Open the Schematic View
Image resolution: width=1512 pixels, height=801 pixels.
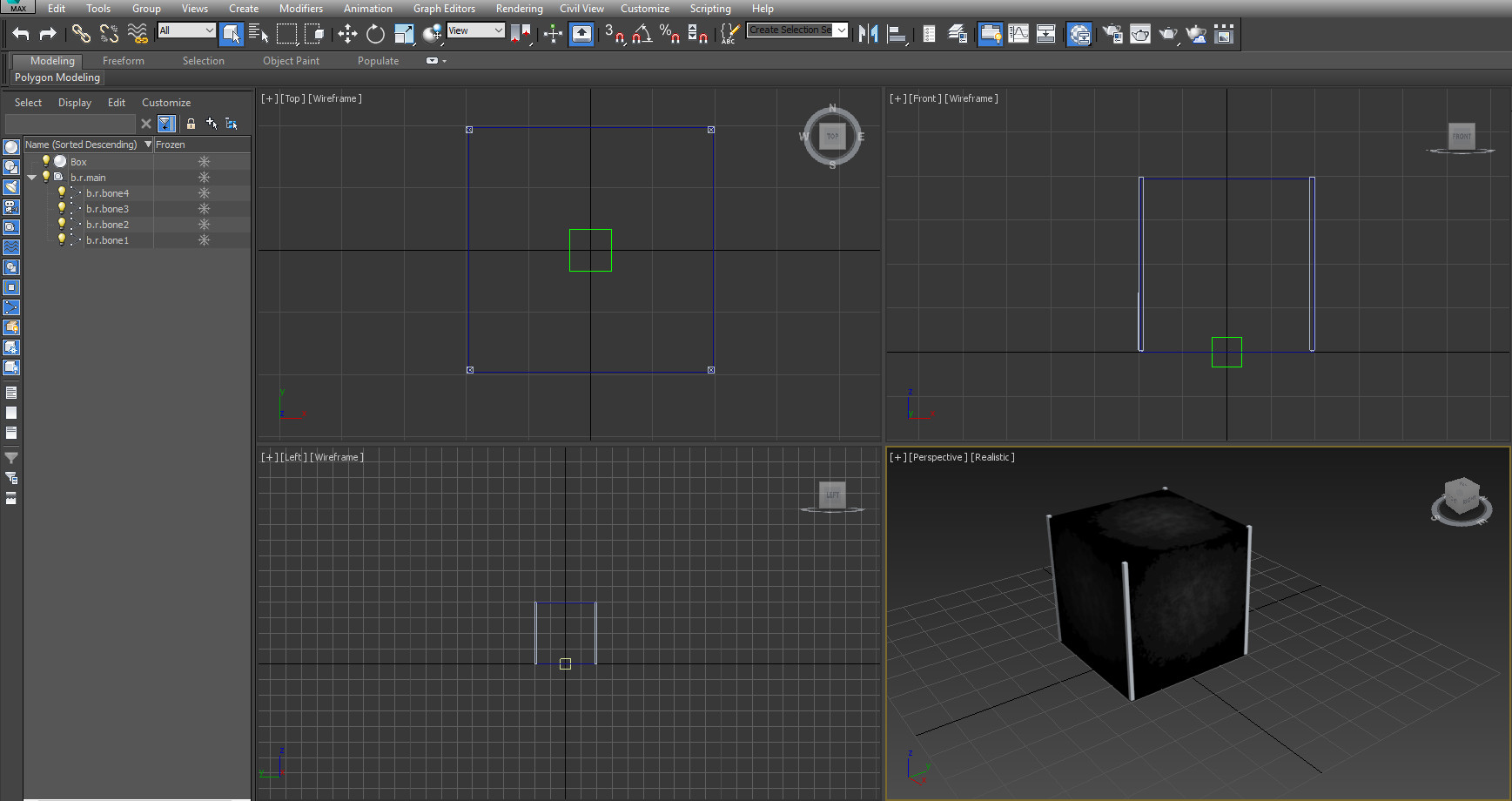1046,34
